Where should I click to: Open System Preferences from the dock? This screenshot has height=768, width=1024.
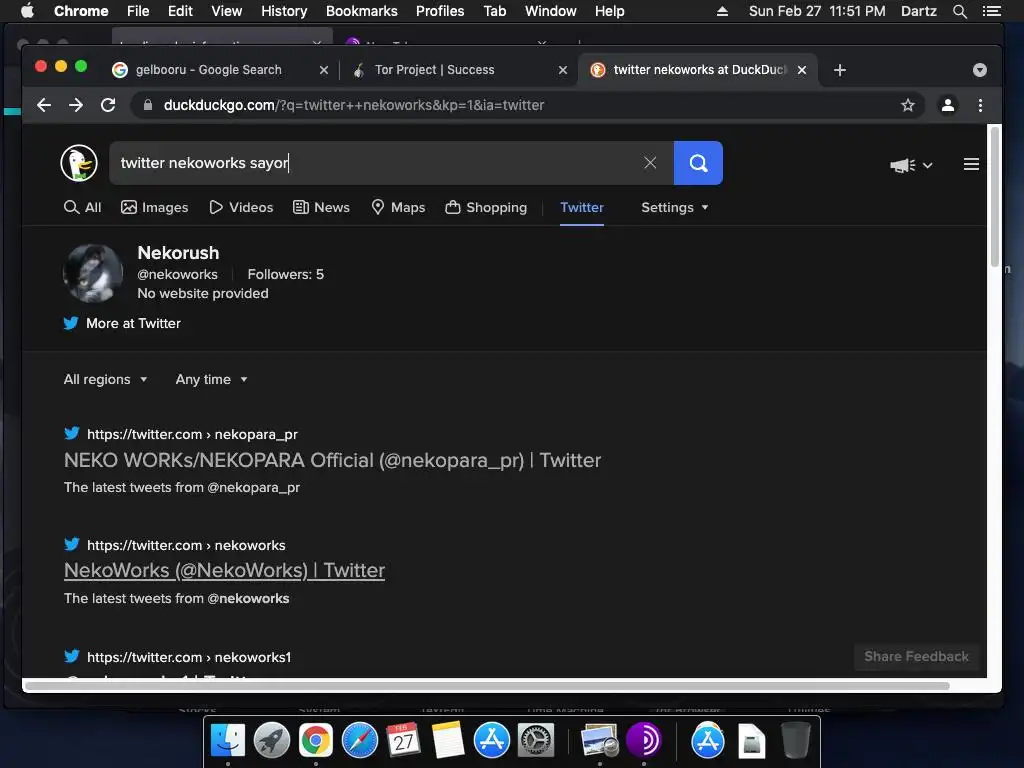(536, 741)
